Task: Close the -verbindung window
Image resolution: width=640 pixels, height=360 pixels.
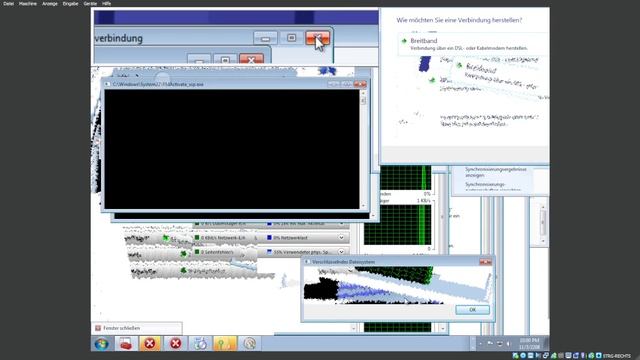Action: 318,38
